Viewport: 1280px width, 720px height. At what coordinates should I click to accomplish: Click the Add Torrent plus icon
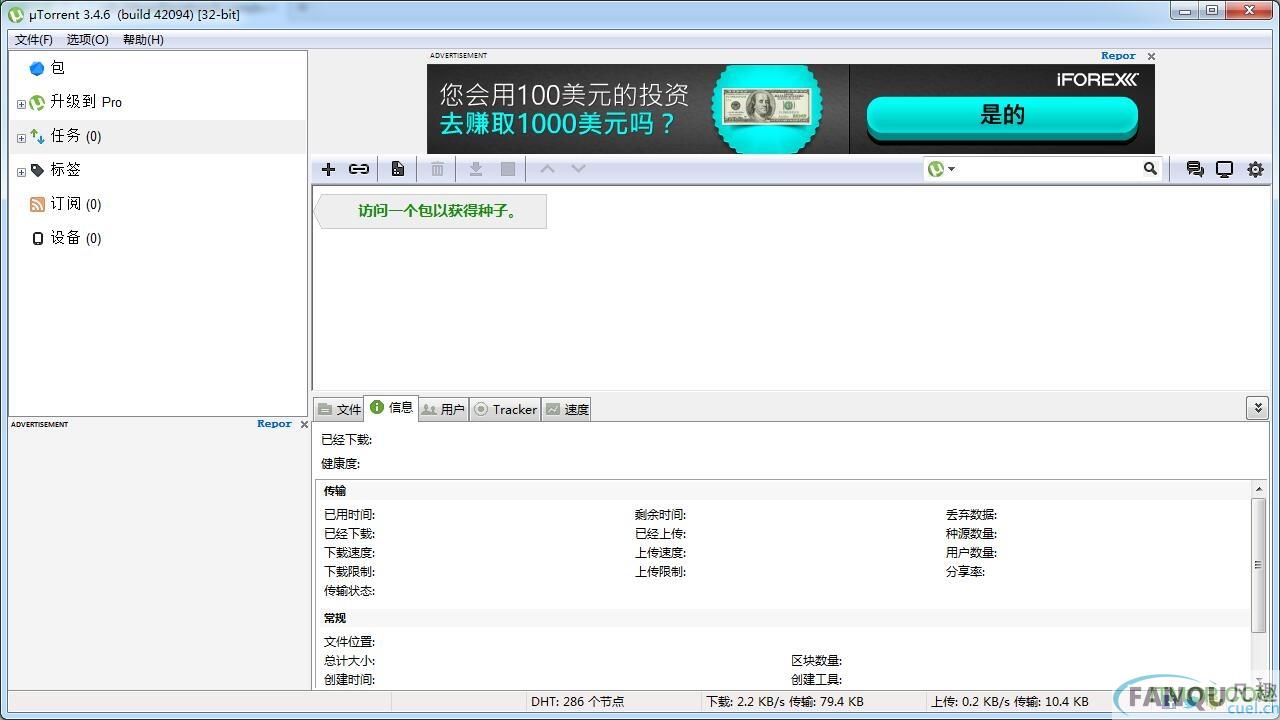tap(328, 169)
